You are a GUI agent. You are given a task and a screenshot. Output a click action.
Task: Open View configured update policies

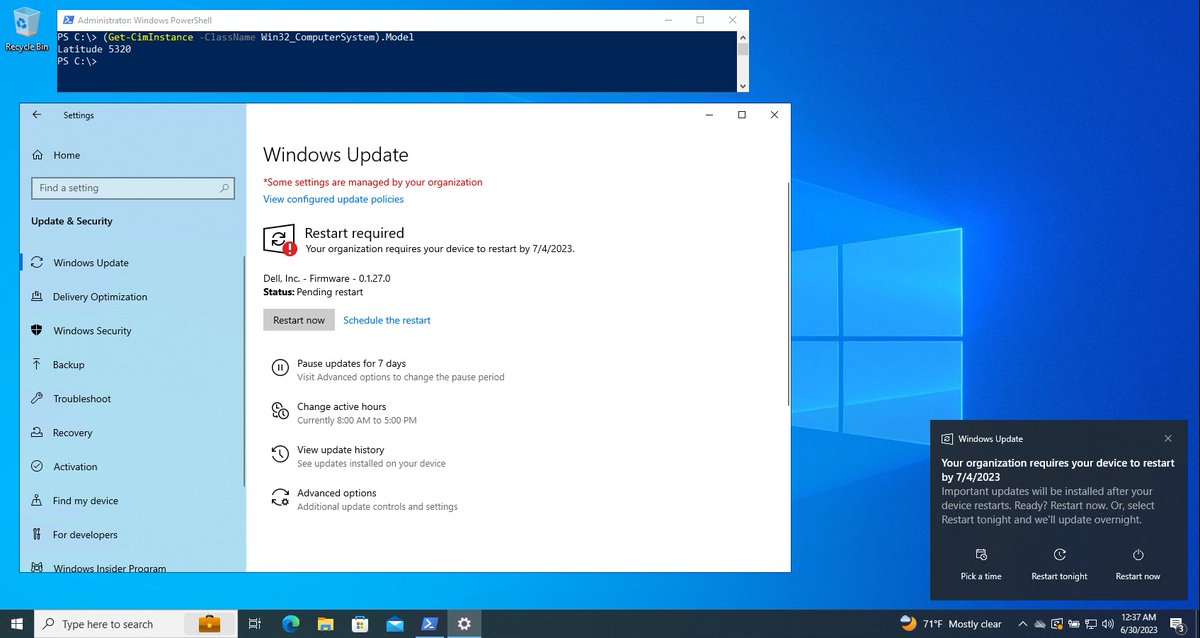(x=333, y=199)
